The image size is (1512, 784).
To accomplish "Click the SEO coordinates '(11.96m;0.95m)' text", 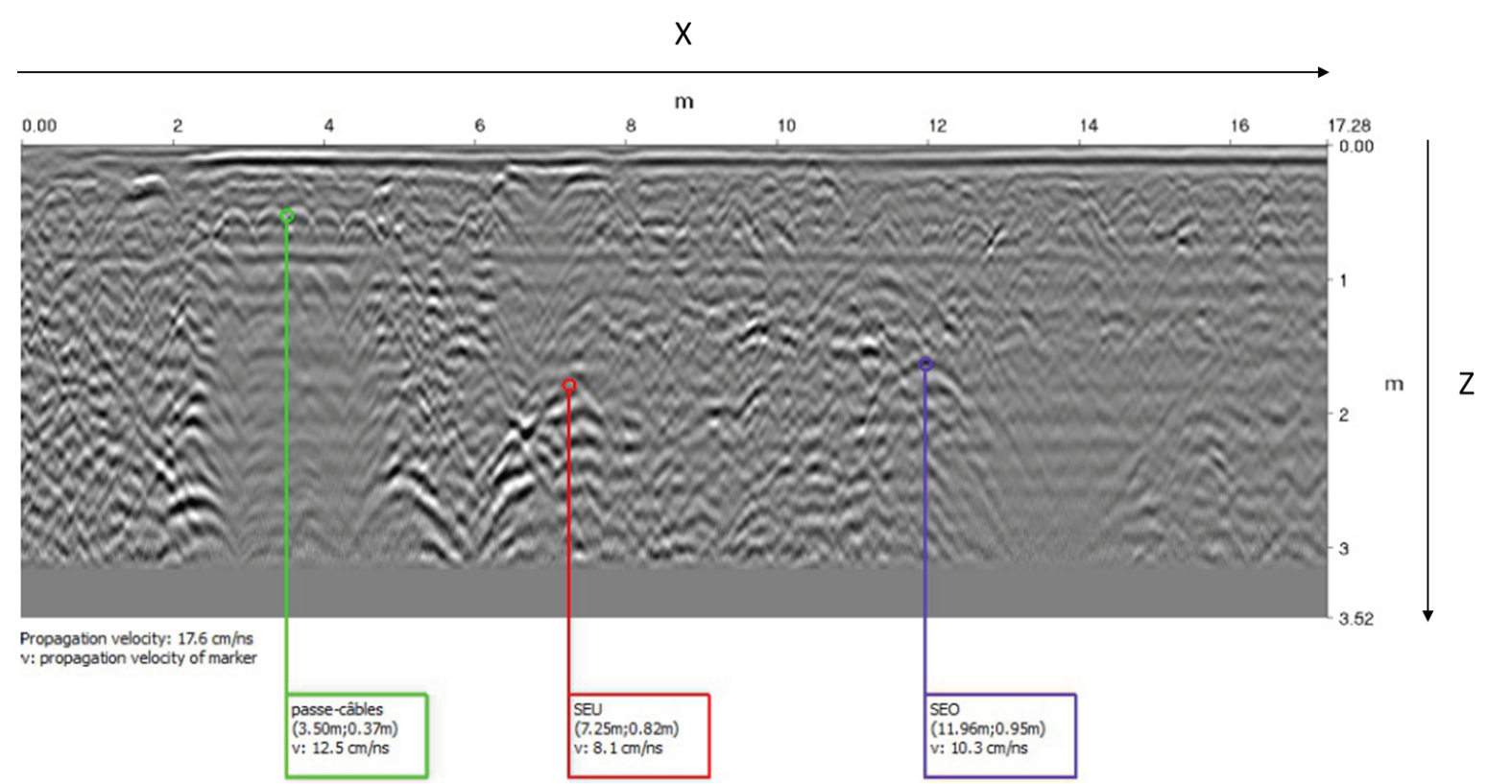I will point(987,729).
